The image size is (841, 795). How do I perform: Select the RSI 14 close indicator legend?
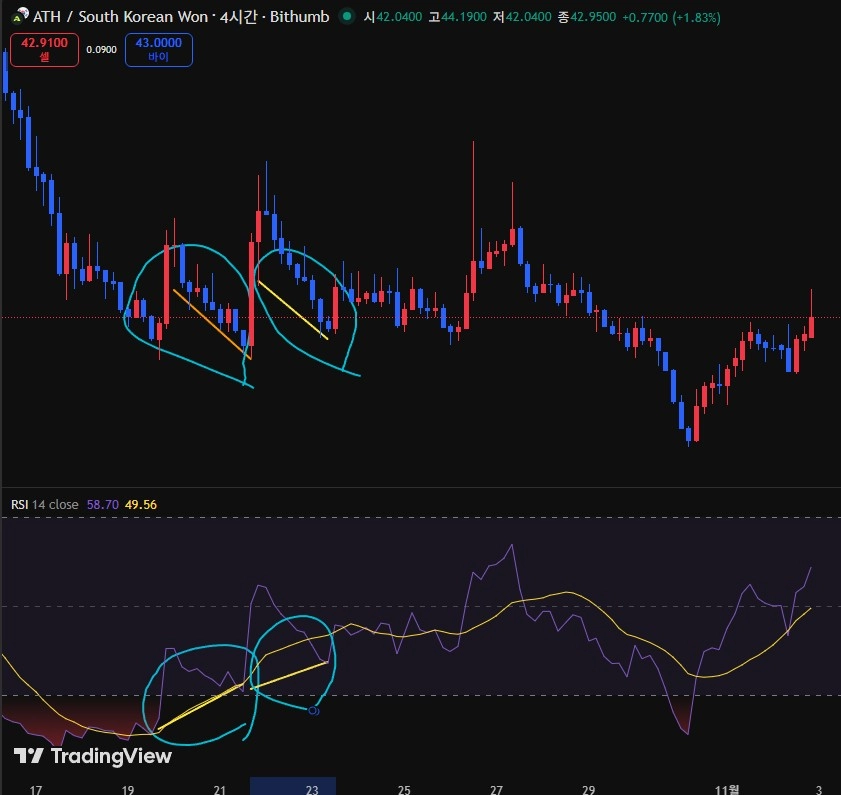pyautogui.click(x=44, y=505)
